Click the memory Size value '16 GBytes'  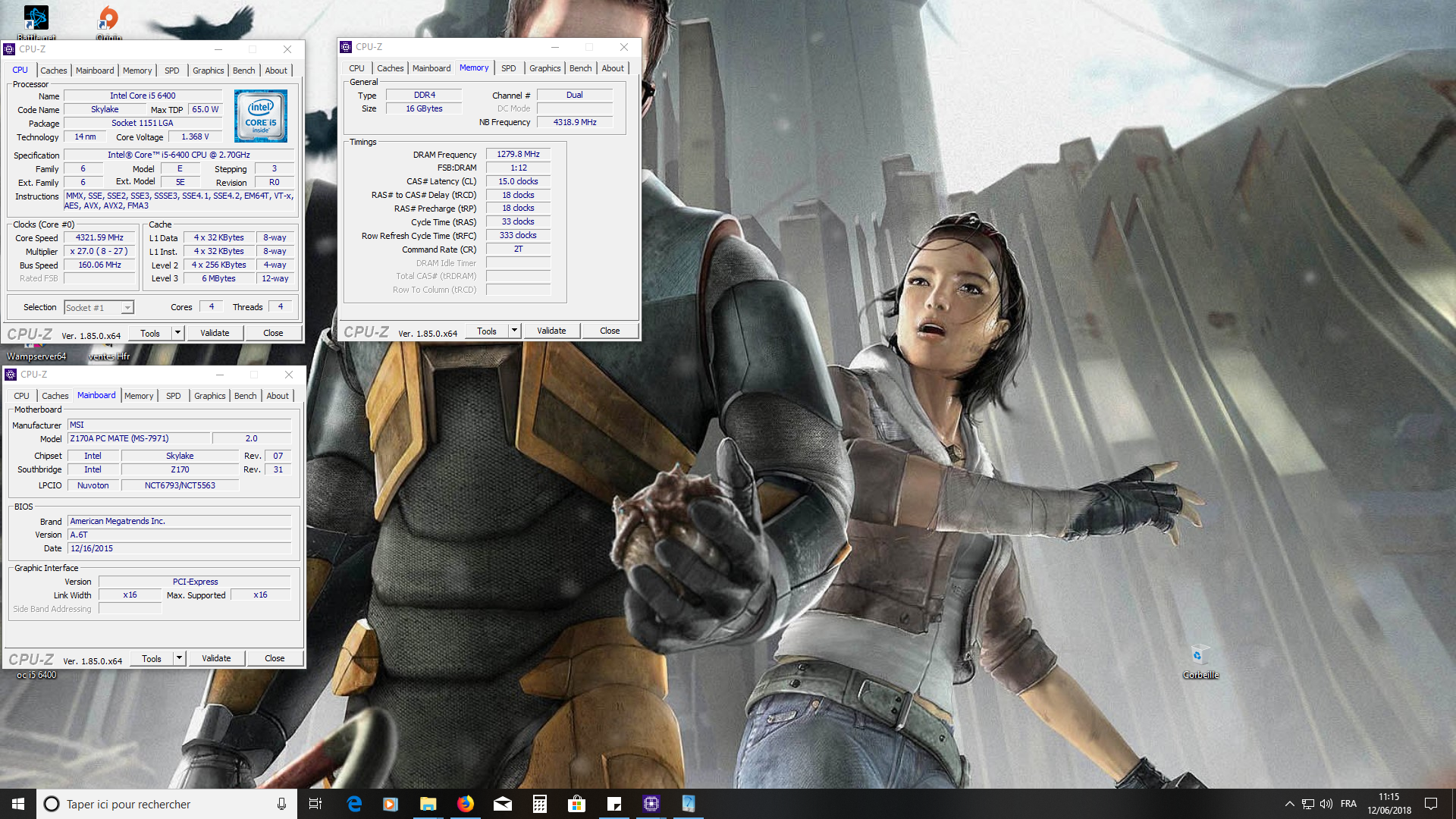424,108
